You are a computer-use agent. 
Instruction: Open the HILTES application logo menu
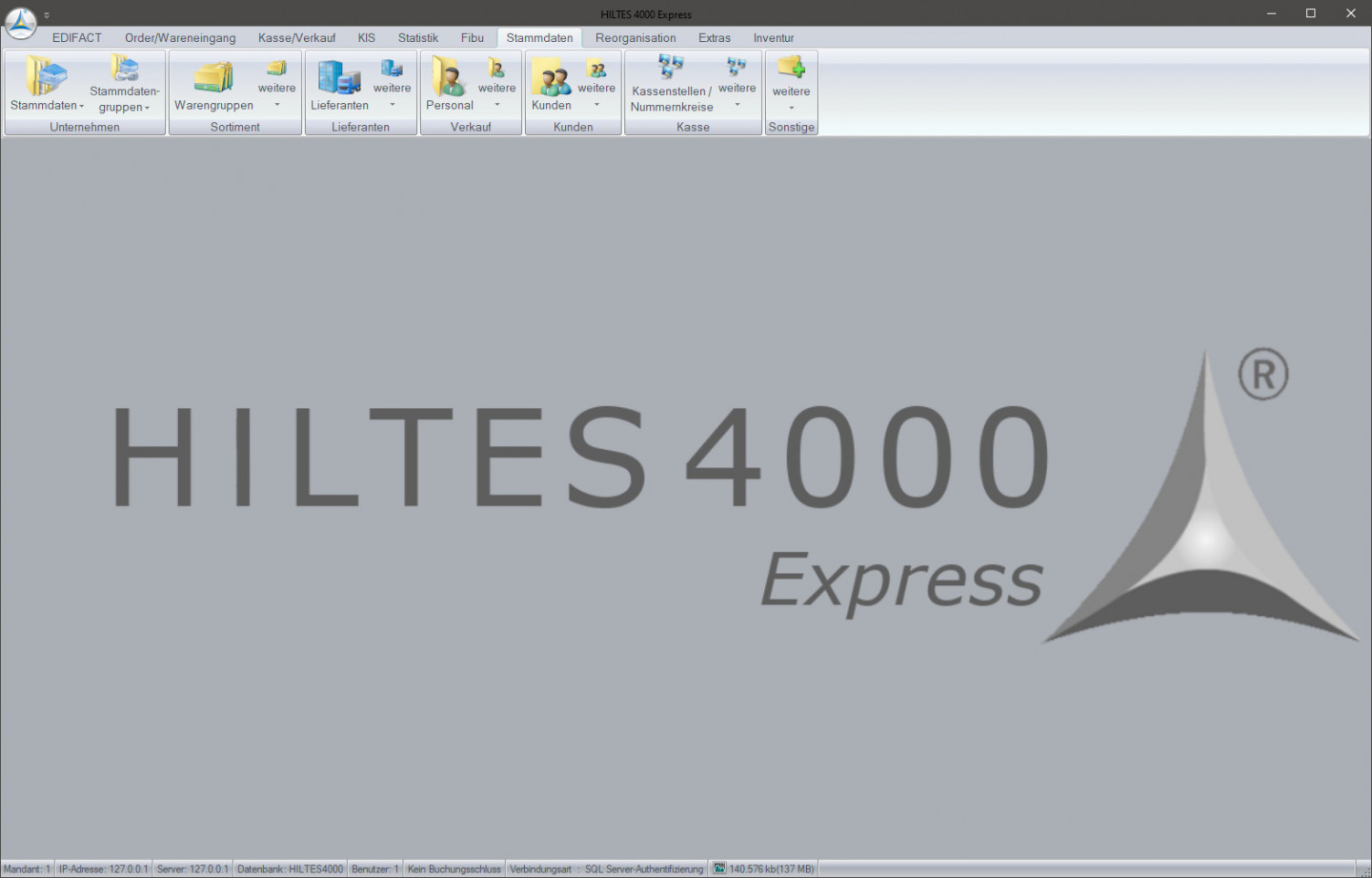point(21,23)
